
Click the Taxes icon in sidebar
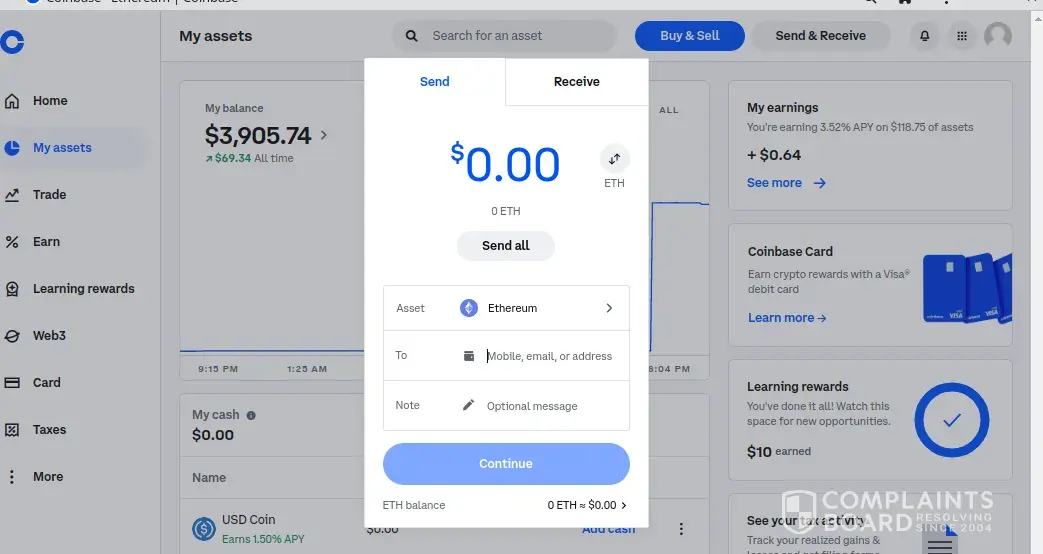12,430
